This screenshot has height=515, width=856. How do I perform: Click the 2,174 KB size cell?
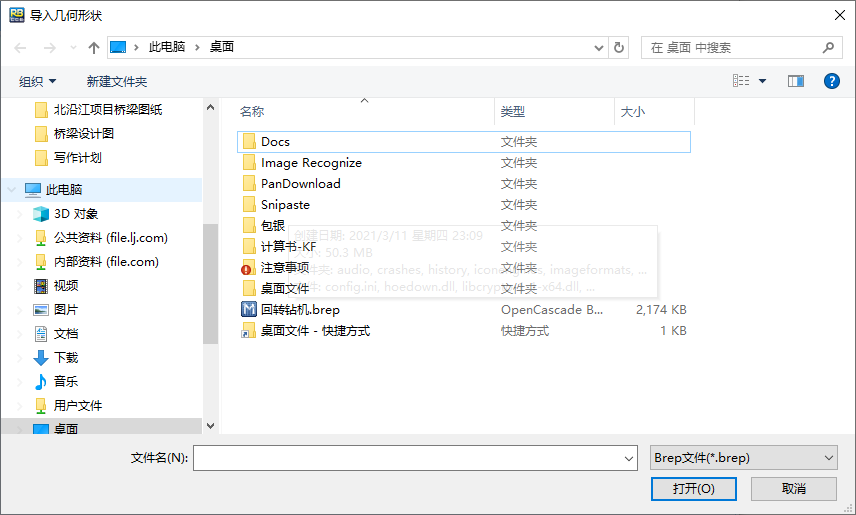pos(661,310)
